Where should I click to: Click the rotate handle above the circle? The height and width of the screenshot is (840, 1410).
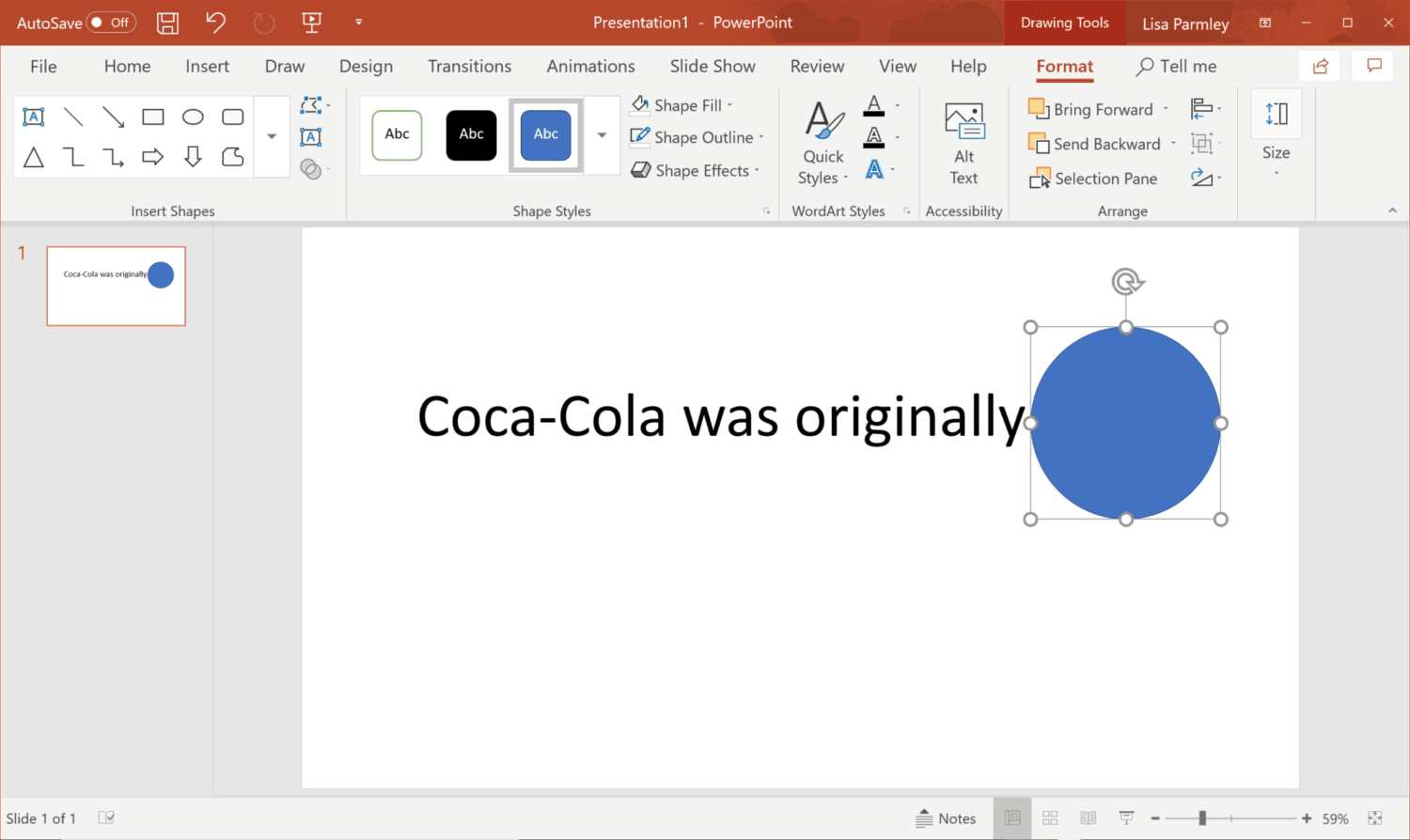(x=1126, y=281)
